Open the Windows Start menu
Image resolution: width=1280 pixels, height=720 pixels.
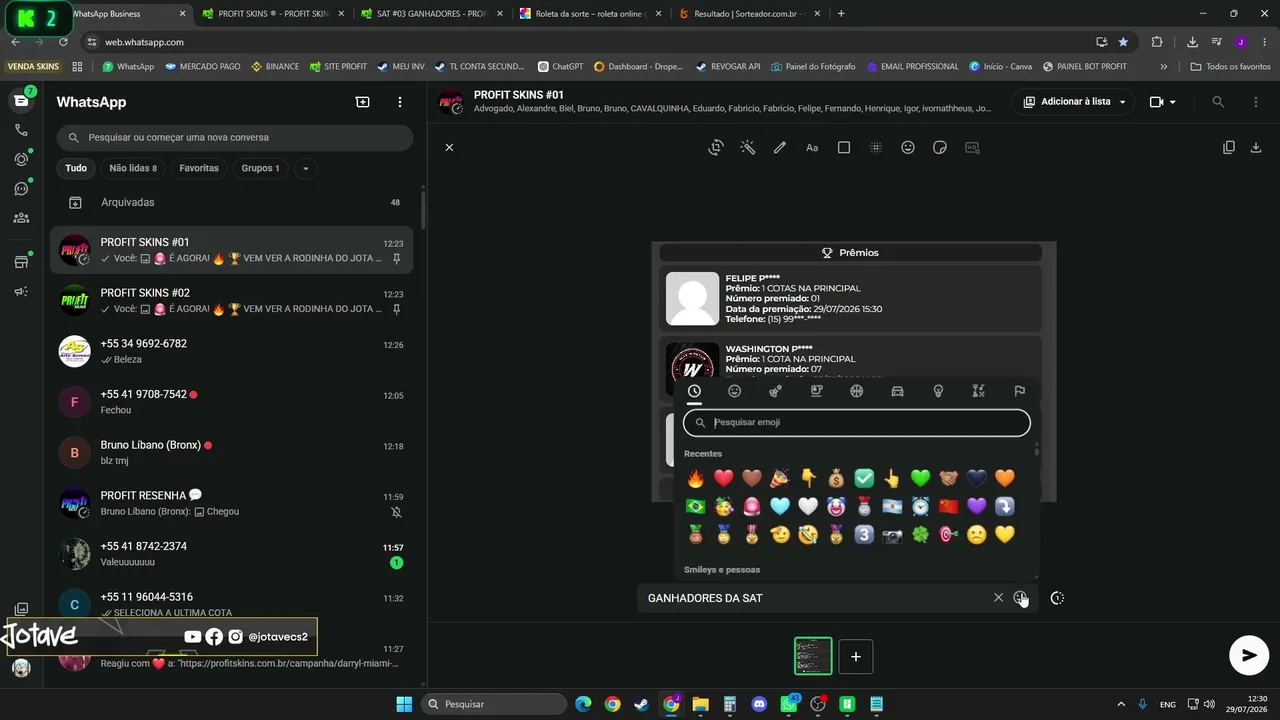coord(404,704)
